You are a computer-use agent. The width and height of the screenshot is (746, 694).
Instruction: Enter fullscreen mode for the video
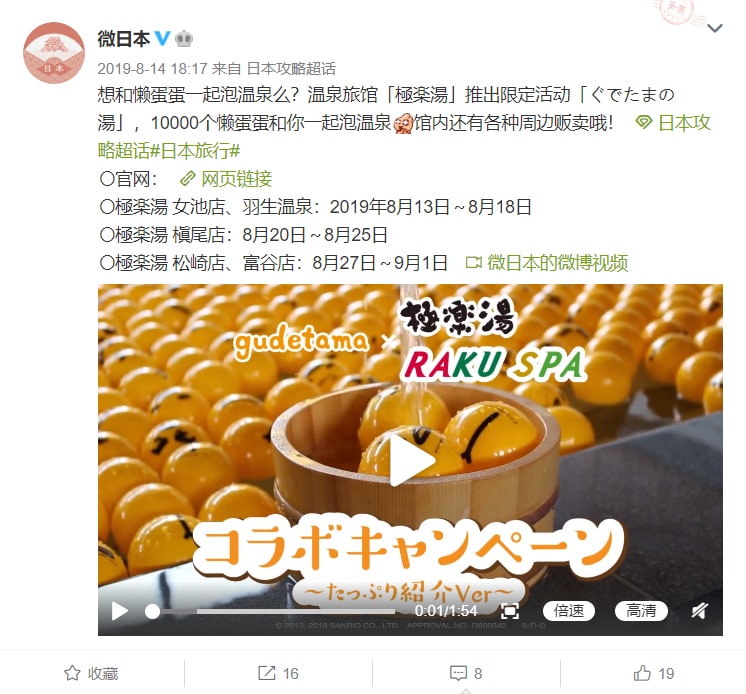pyautogui.click(x=510, y=611)
